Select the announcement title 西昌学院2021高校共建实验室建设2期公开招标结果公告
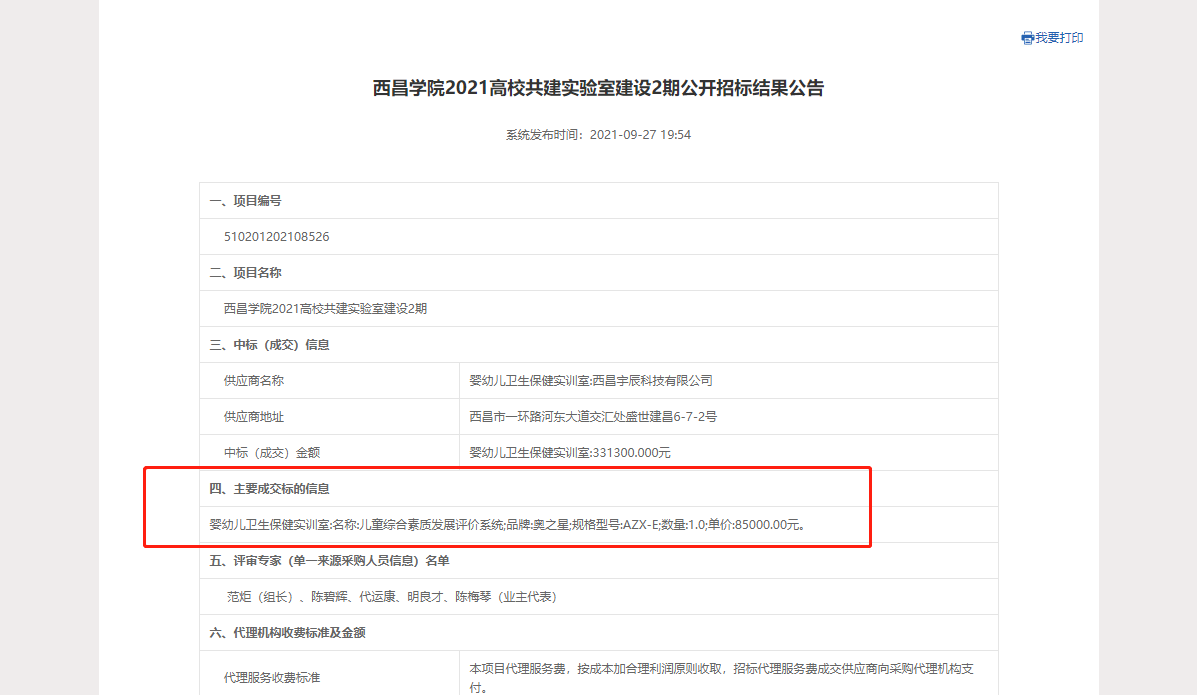1197x695 pixels. coord(598,88)
